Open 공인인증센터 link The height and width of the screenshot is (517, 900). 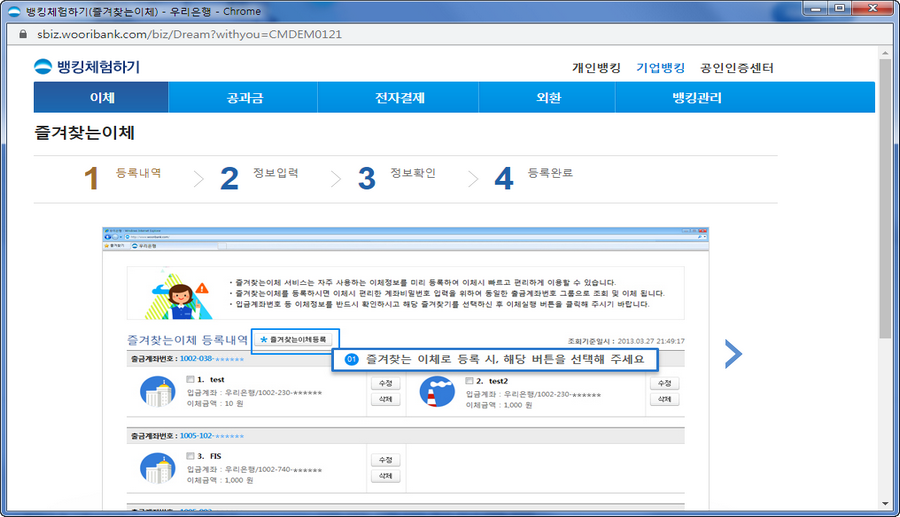click(x=736, y=68)
